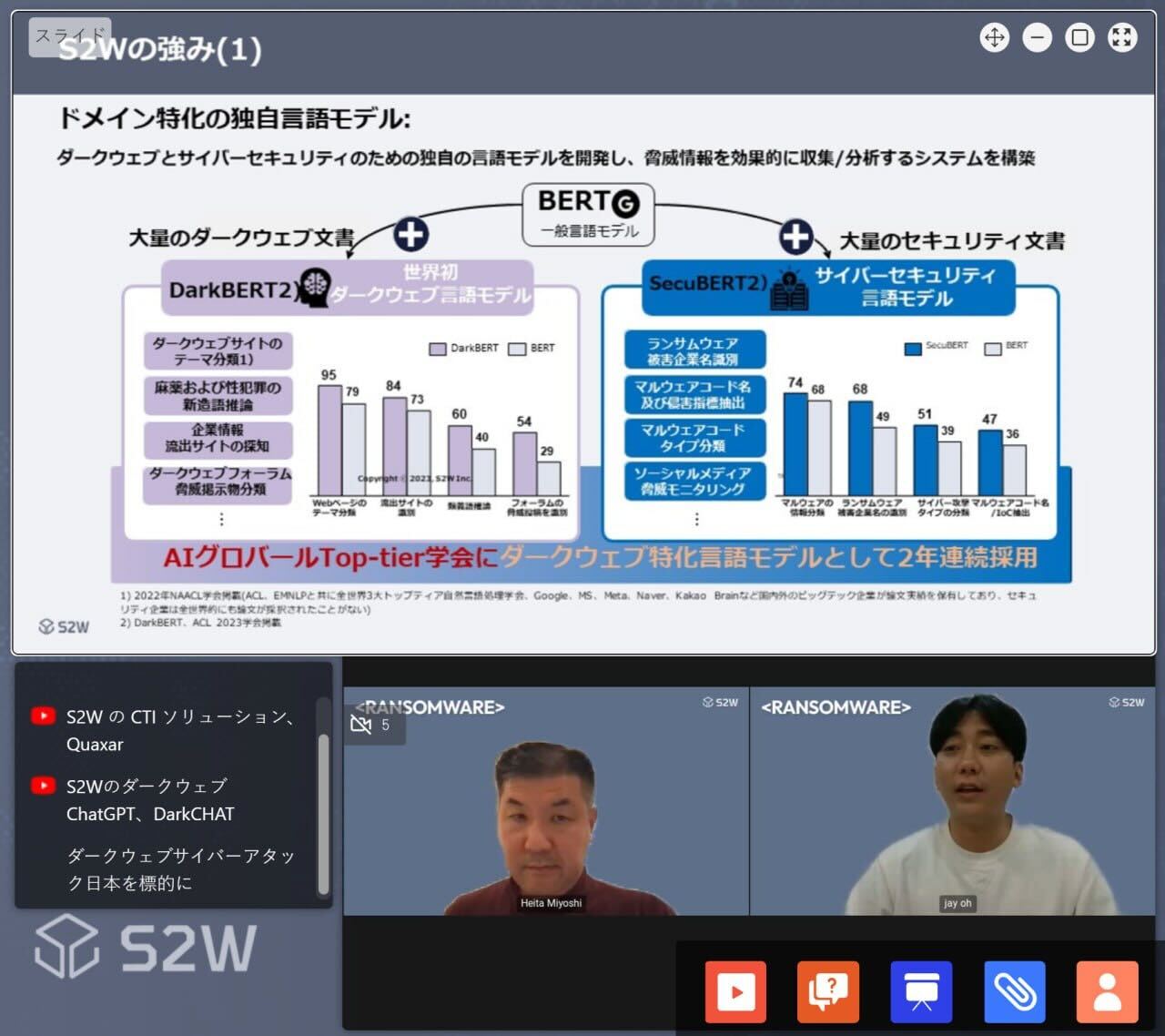
Task: Open the DarkCHAT ChatGPT video link
Action: click(150, 799)
